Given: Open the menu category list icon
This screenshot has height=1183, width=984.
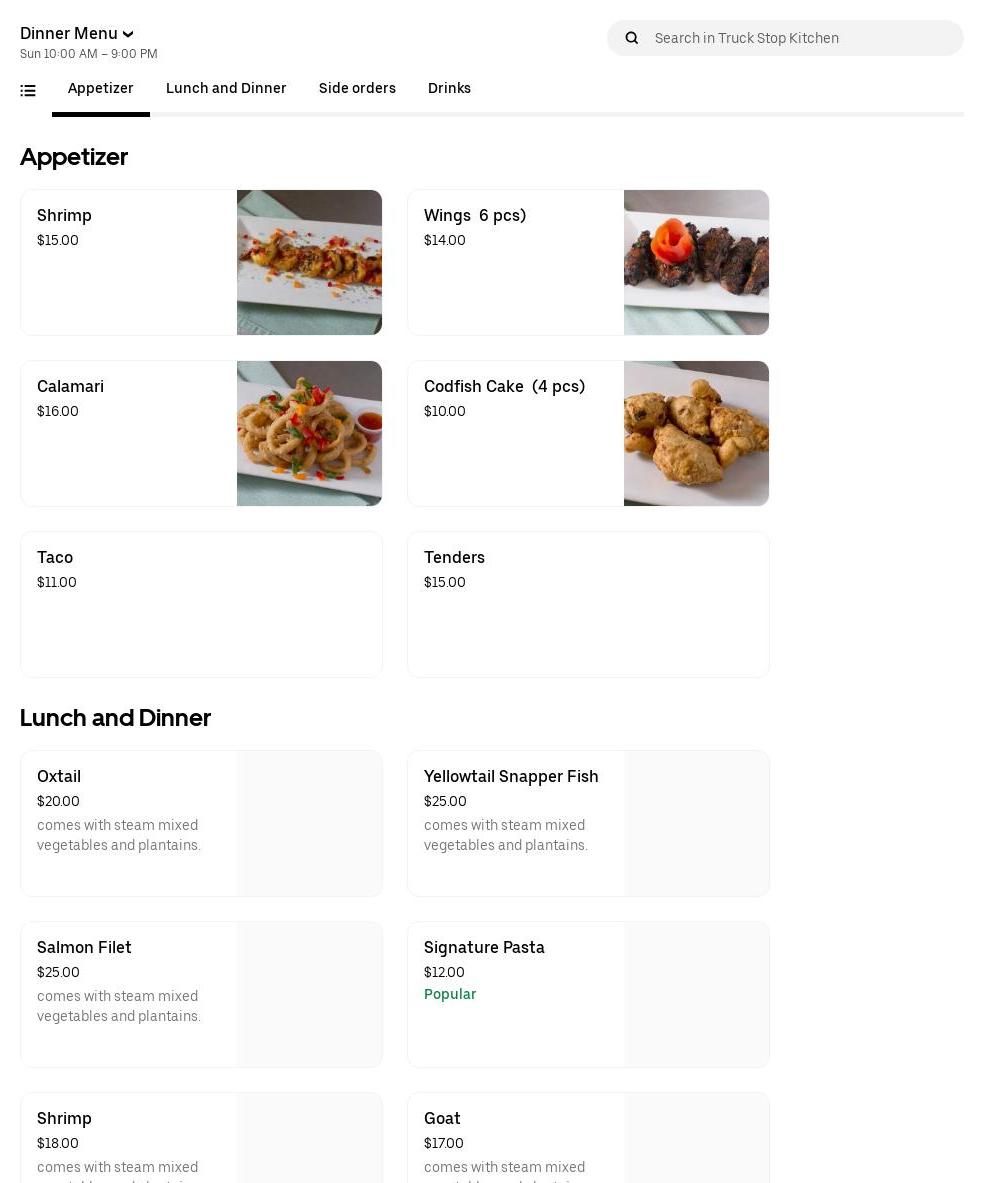Looking at the screenshot, I should (x=28, y=91).
